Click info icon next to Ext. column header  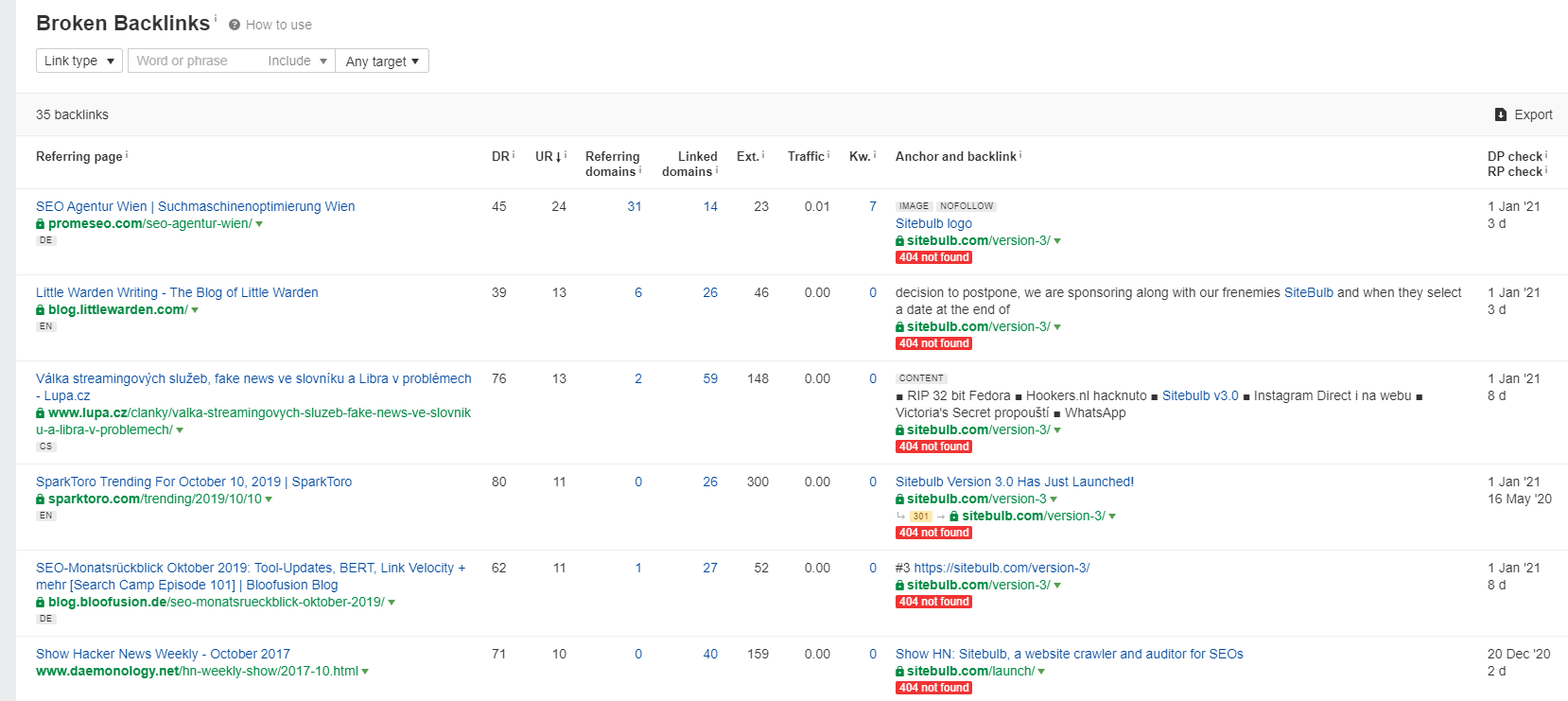[x=763, y=154]
